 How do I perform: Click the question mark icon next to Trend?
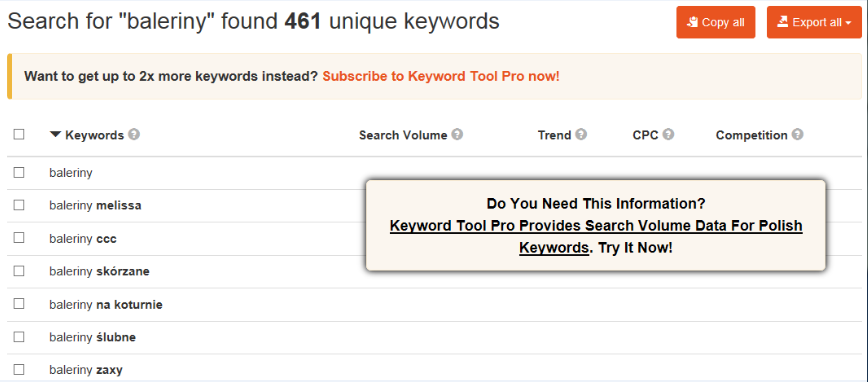581,135
